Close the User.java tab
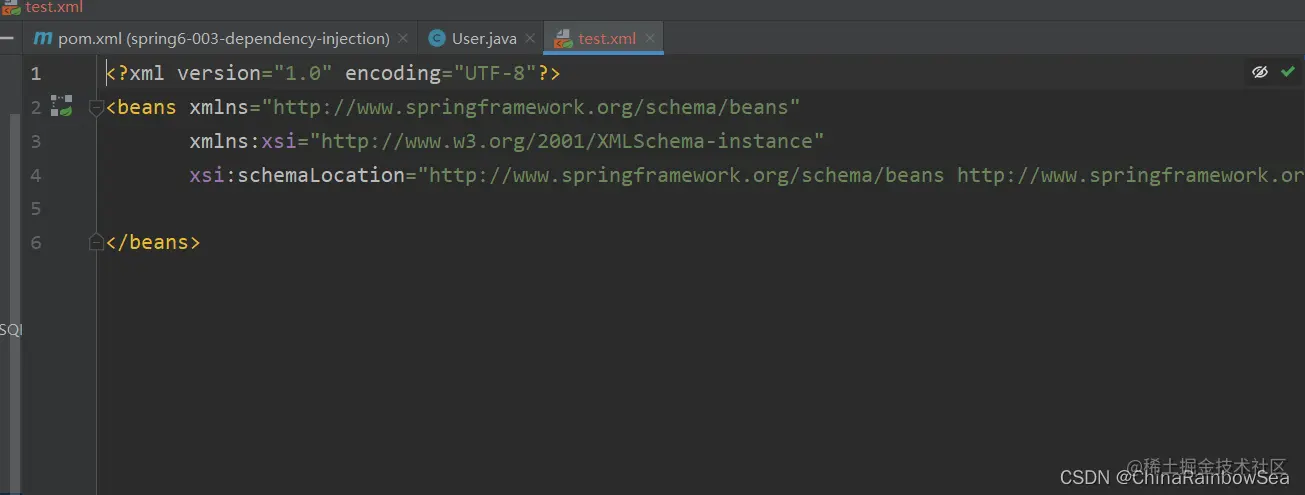Screen dimensions: 1305x495 point(531,39)
